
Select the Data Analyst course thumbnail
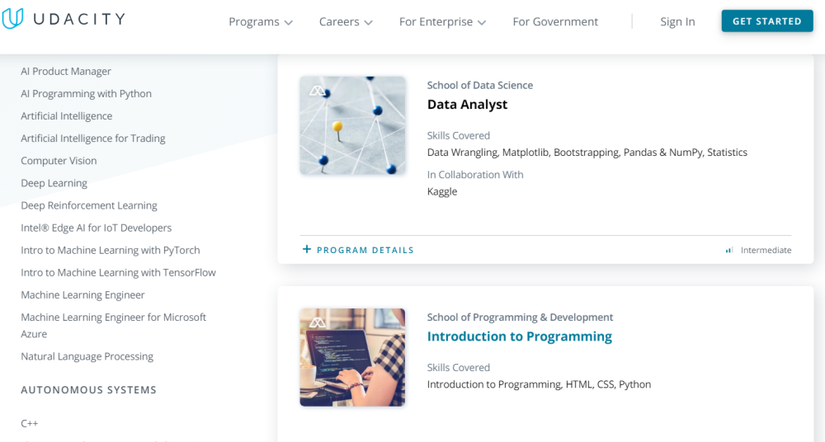tap(353, 125)
